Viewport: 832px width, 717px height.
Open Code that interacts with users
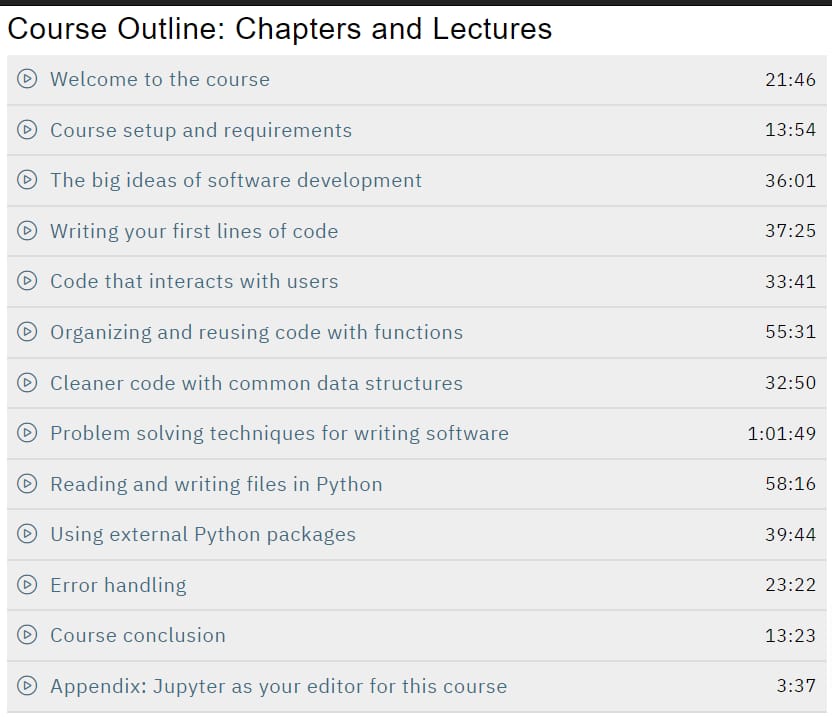pos(194,281)
